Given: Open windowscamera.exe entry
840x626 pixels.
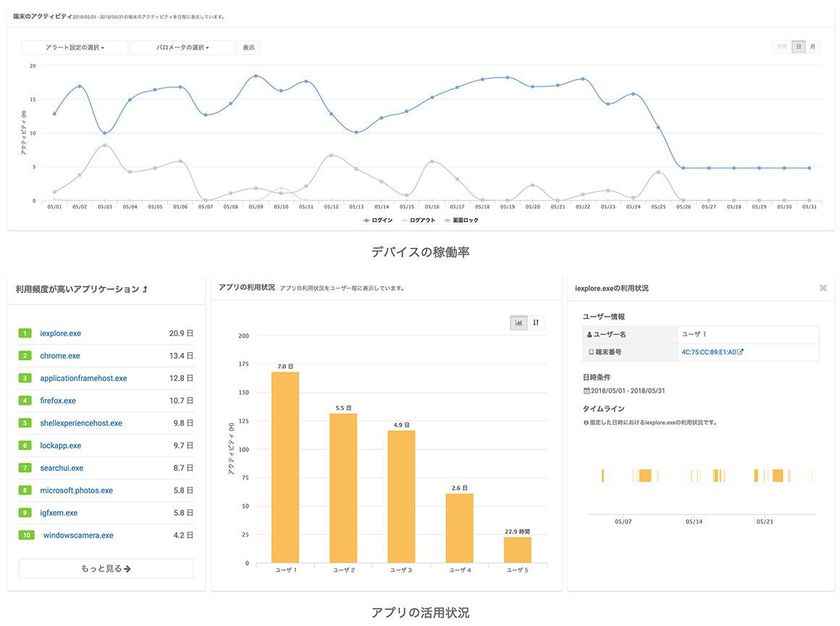Looking at the screenshot, I should (x=78, y=536).
